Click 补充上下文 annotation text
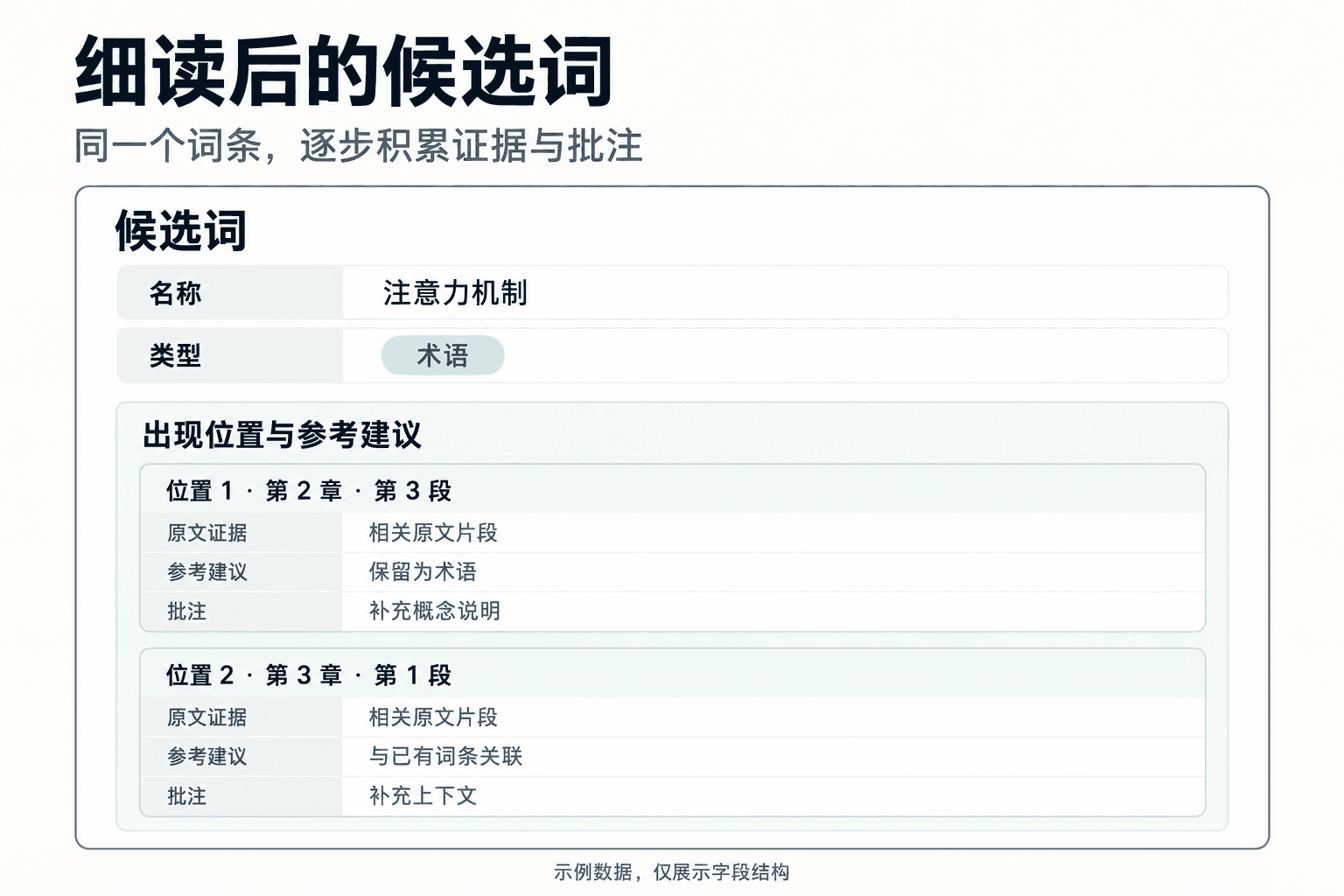The width and height of the screenshot is (1344, 896). (423, 795)
